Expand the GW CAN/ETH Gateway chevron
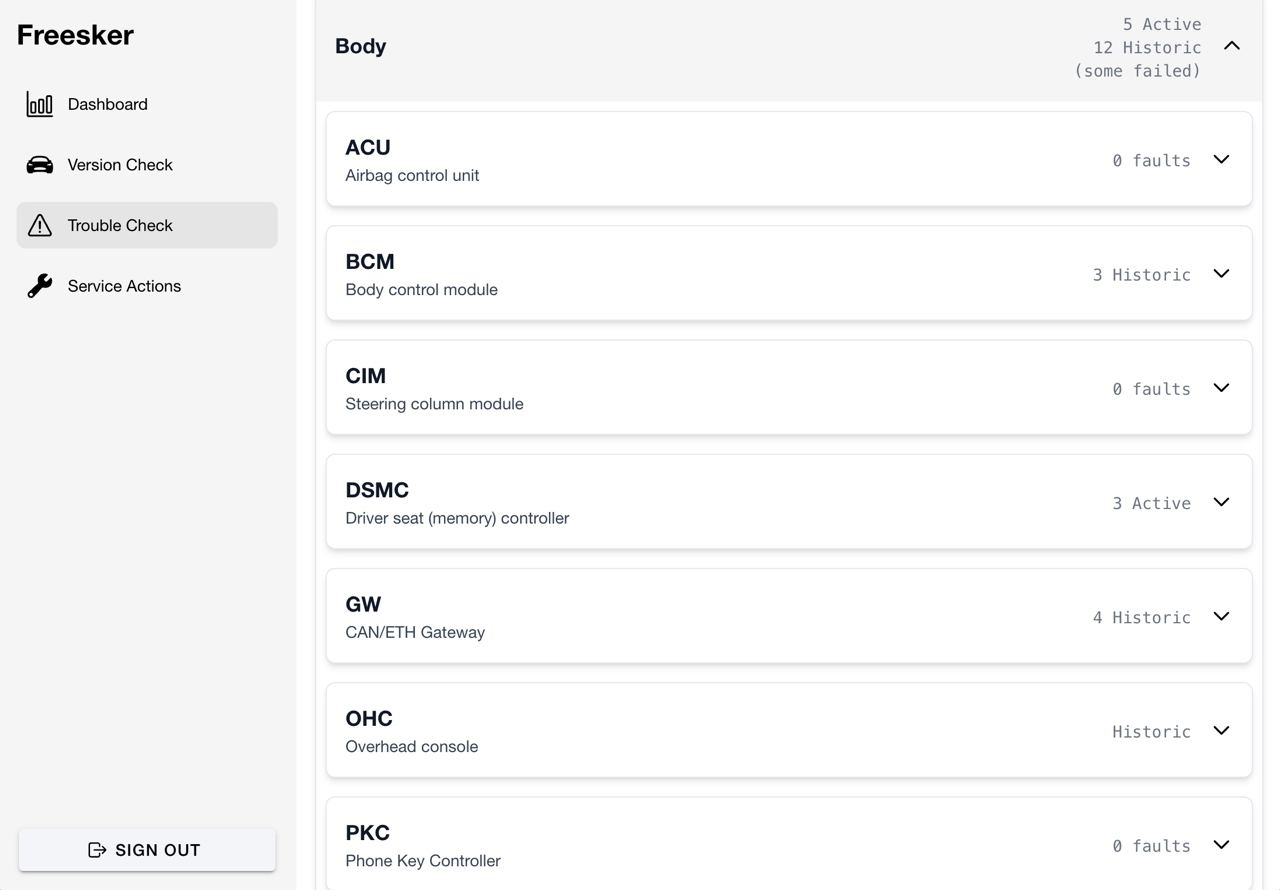1280x890 pixels. 1221,616
